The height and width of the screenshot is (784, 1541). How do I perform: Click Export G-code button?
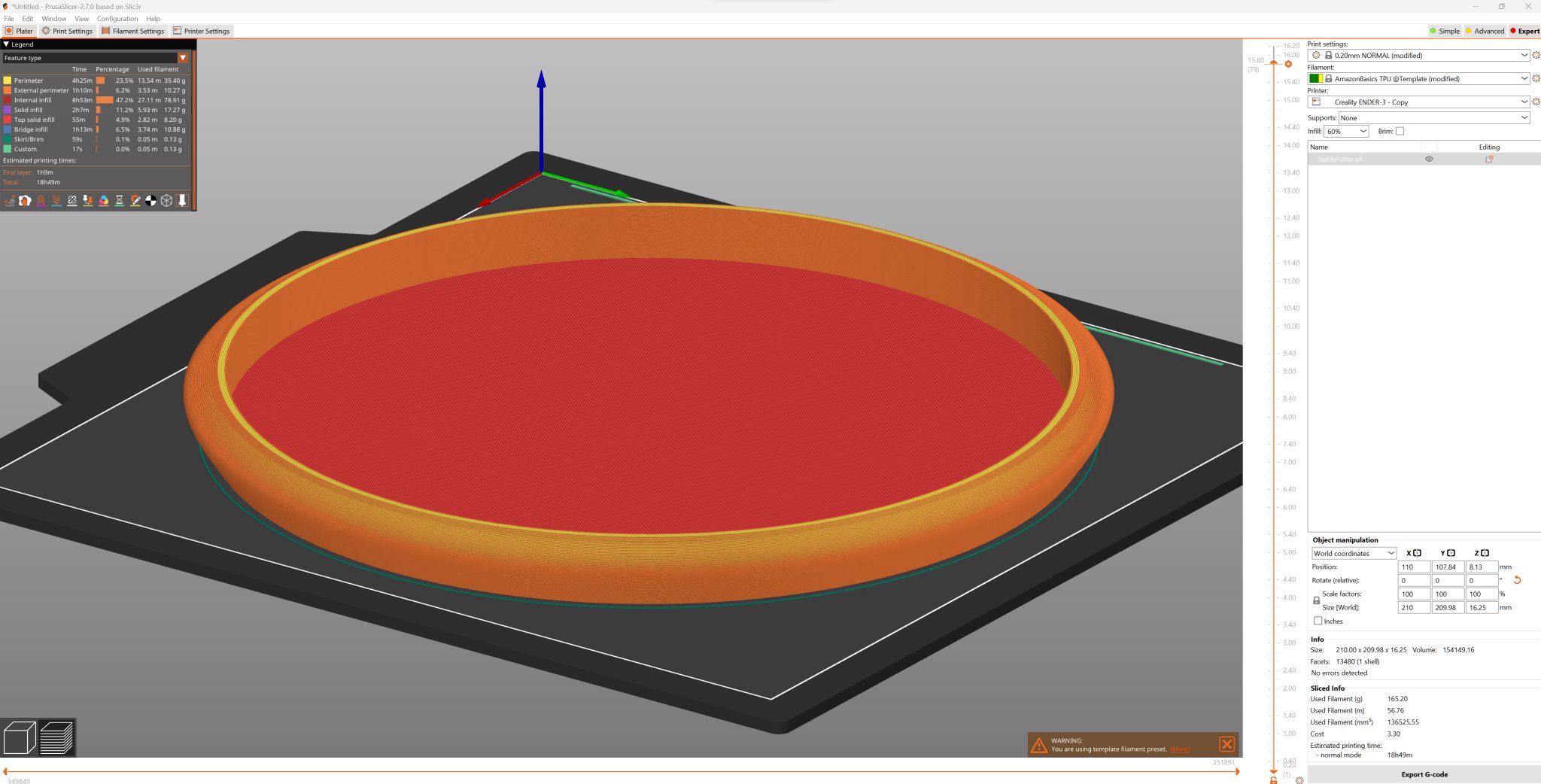(x=1424, y=774)
